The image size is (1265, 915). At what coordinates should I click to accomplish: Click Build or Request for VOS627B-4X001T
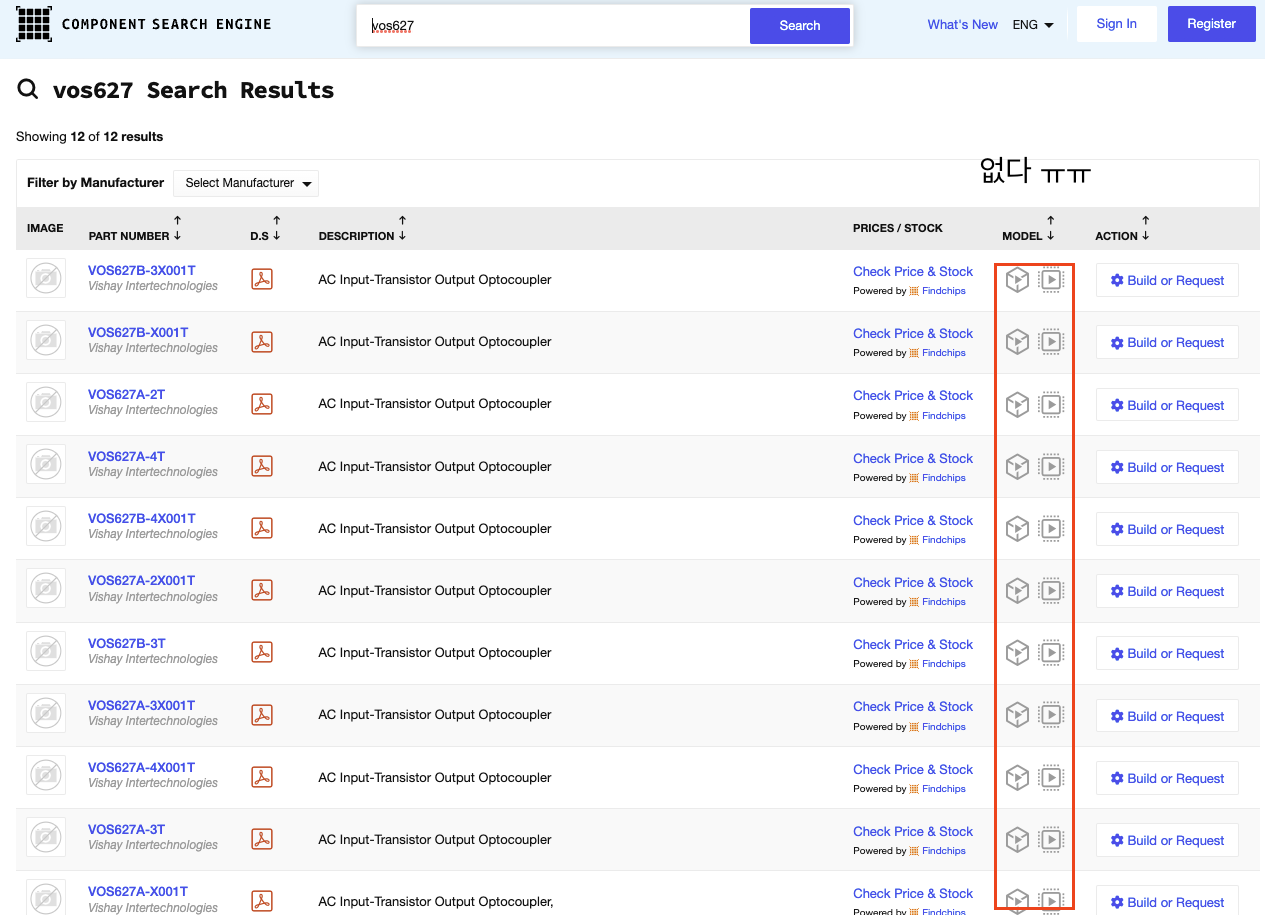click(1167, 529)
